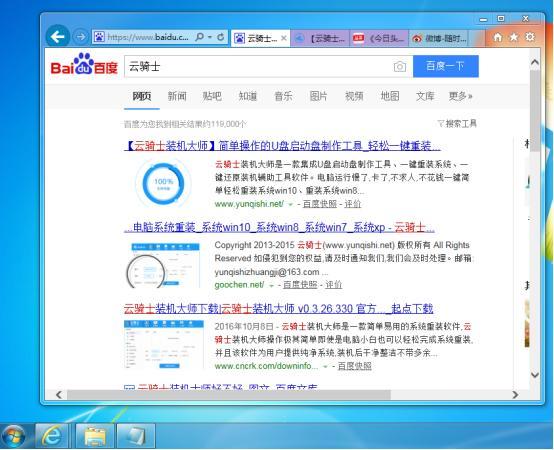Click the Baidu logo
This screenshot has height=450, width=554.
(x=84, y=64)
